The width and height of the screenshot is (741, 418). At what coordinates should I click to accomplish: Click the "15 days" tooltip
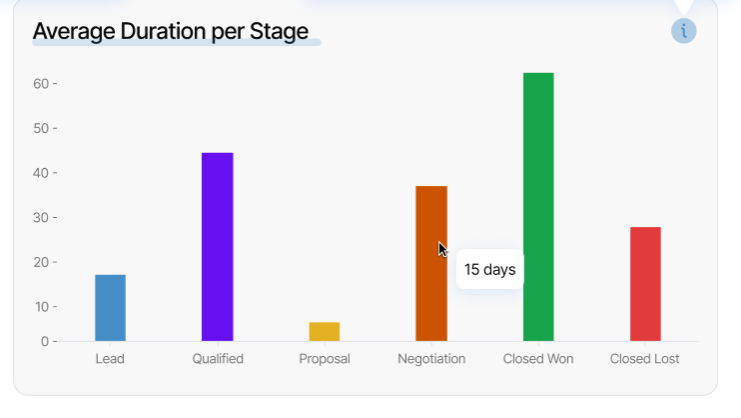[490, 269]
